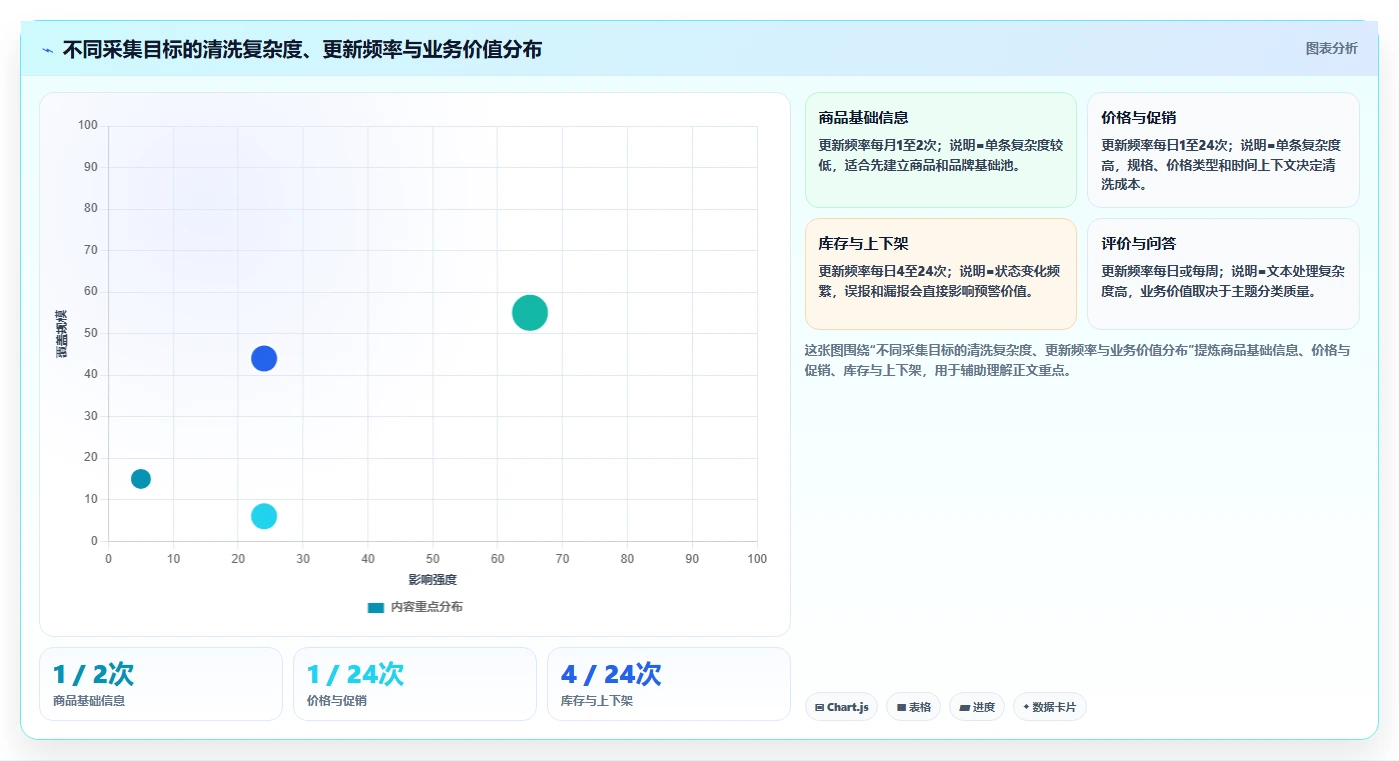Click the chart title text in the header
This screenshot has height=761, width=1399.
coord(302,49)
